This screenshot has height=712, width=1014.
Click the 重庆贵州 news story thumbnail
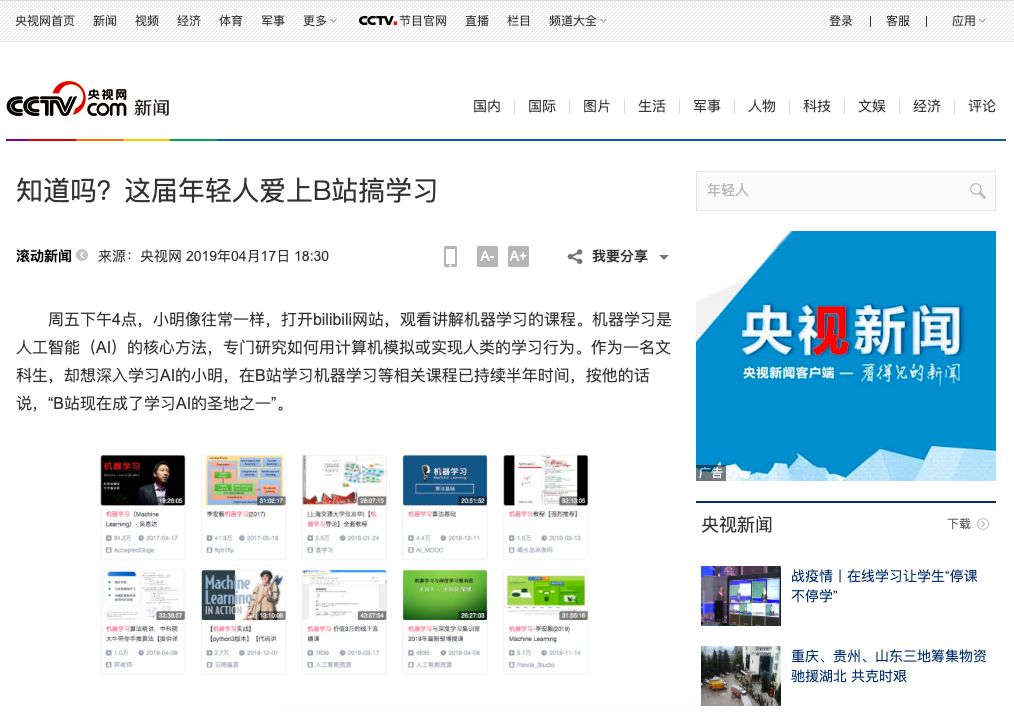[740, 675]
